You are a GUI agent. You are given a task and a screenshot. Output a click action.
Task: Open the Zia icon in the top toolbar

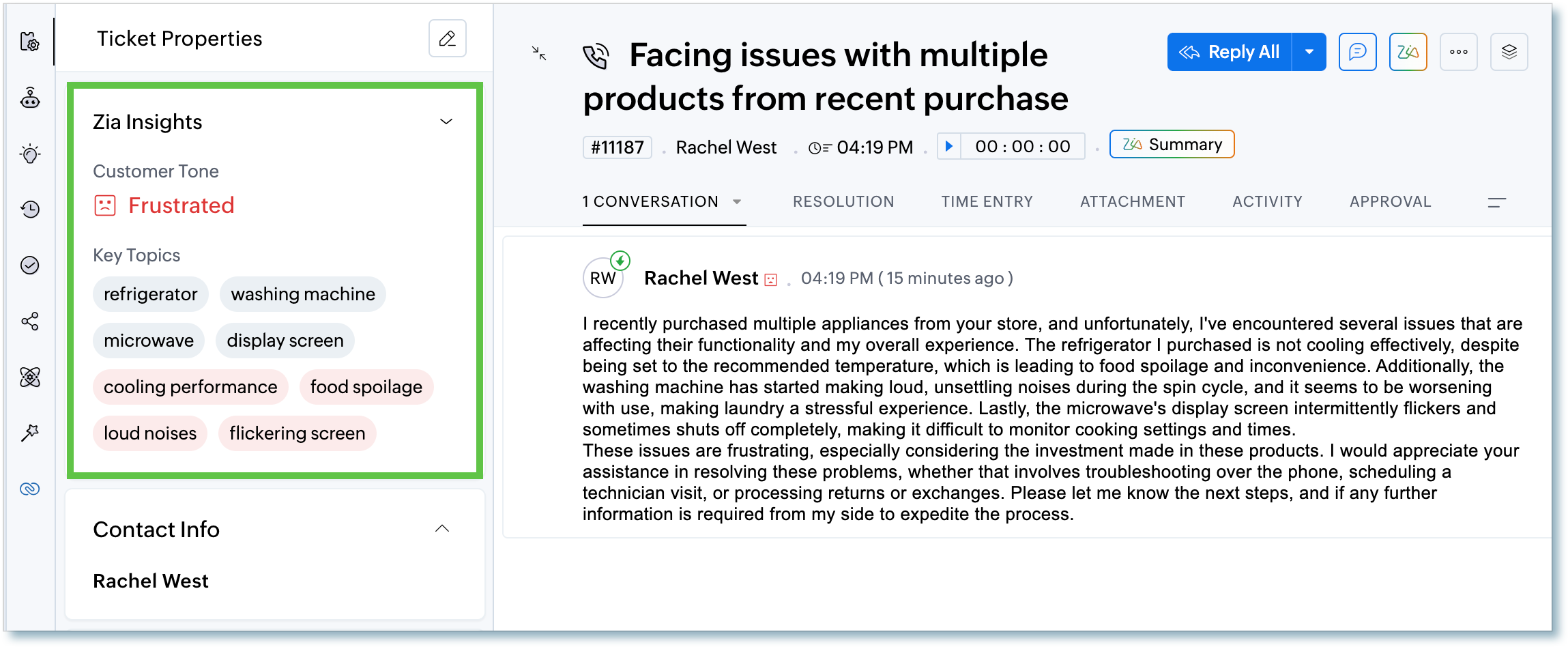point(1408,52)
